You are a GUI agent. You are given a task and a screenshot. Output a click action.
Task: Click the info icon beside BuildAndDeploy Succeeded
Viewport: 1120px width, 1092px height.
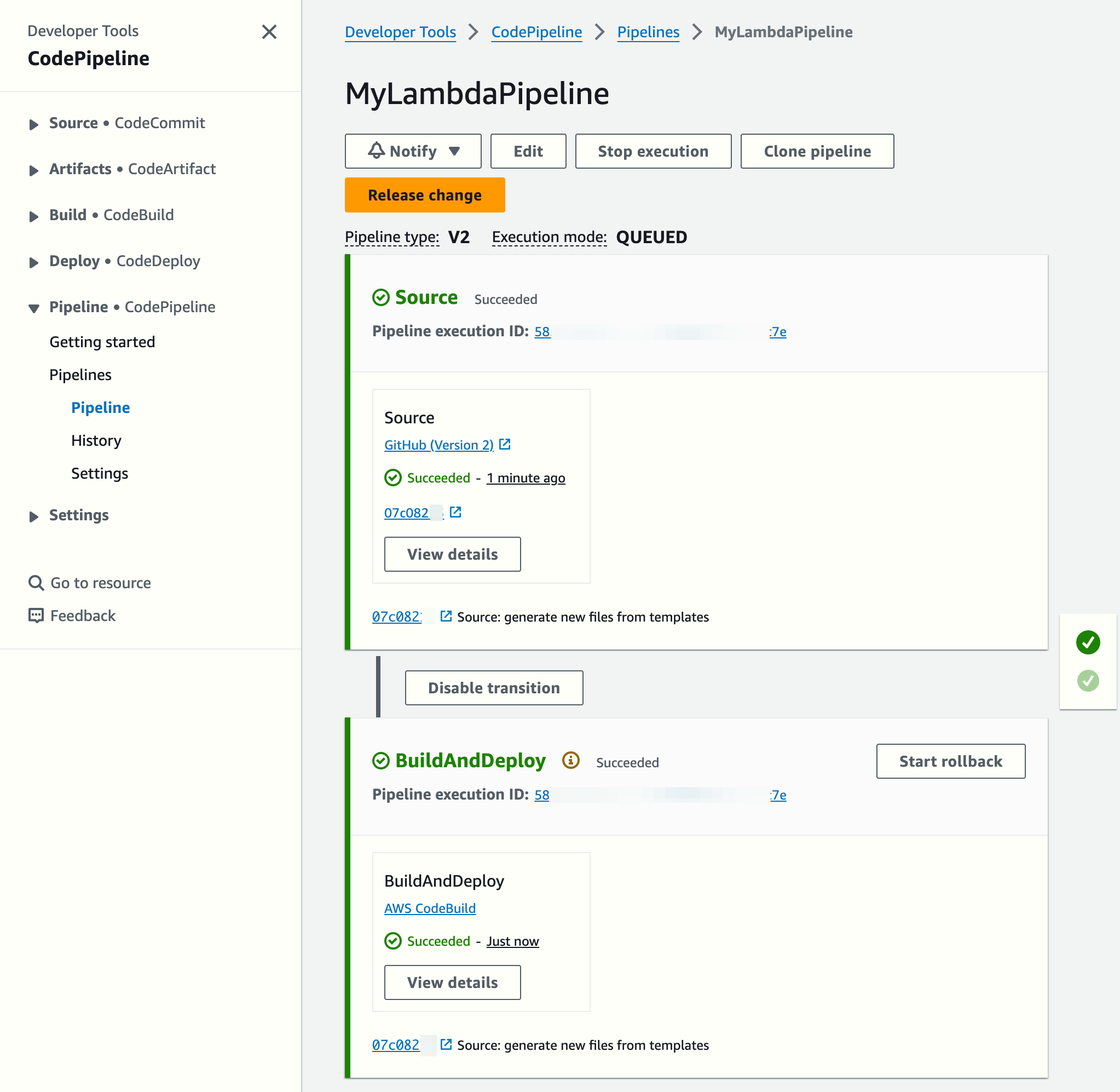click(571, 761)
